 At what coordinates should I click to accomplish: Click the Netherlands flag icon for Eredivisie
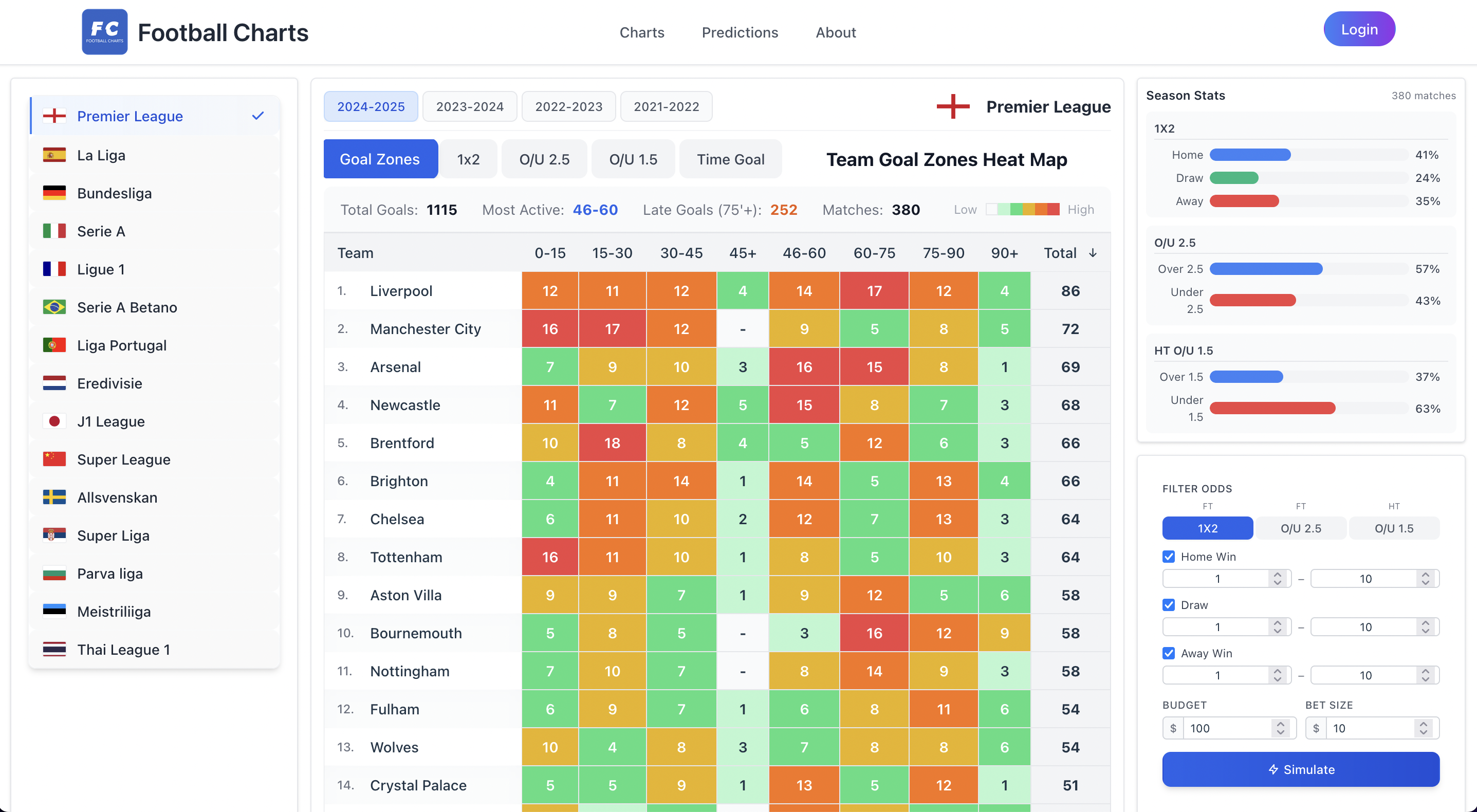pos(54,383)
